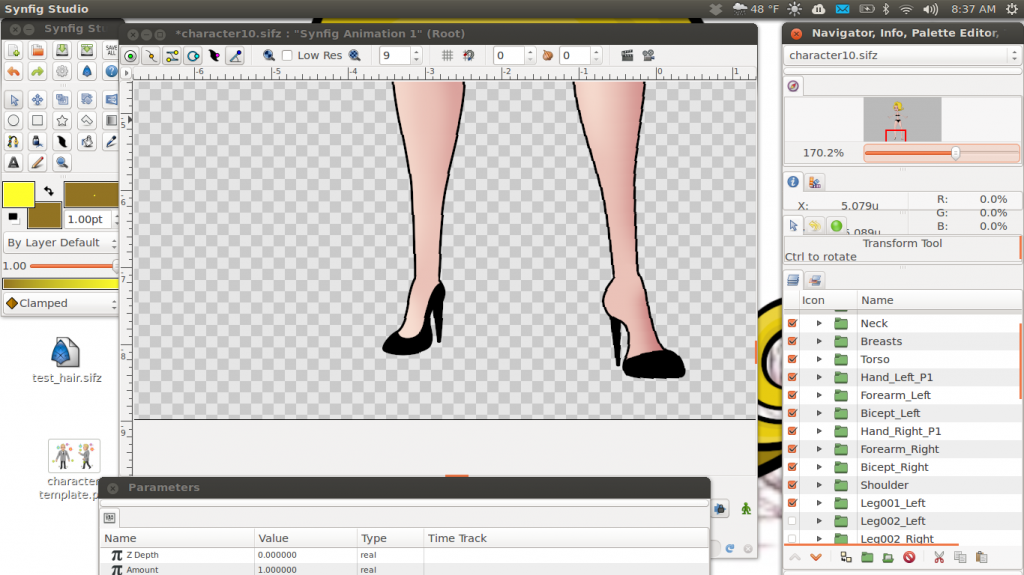This screenshot has width=1024, height=575.
Task: Expand the Breasts layer group
Action: [x=819, y=342]
